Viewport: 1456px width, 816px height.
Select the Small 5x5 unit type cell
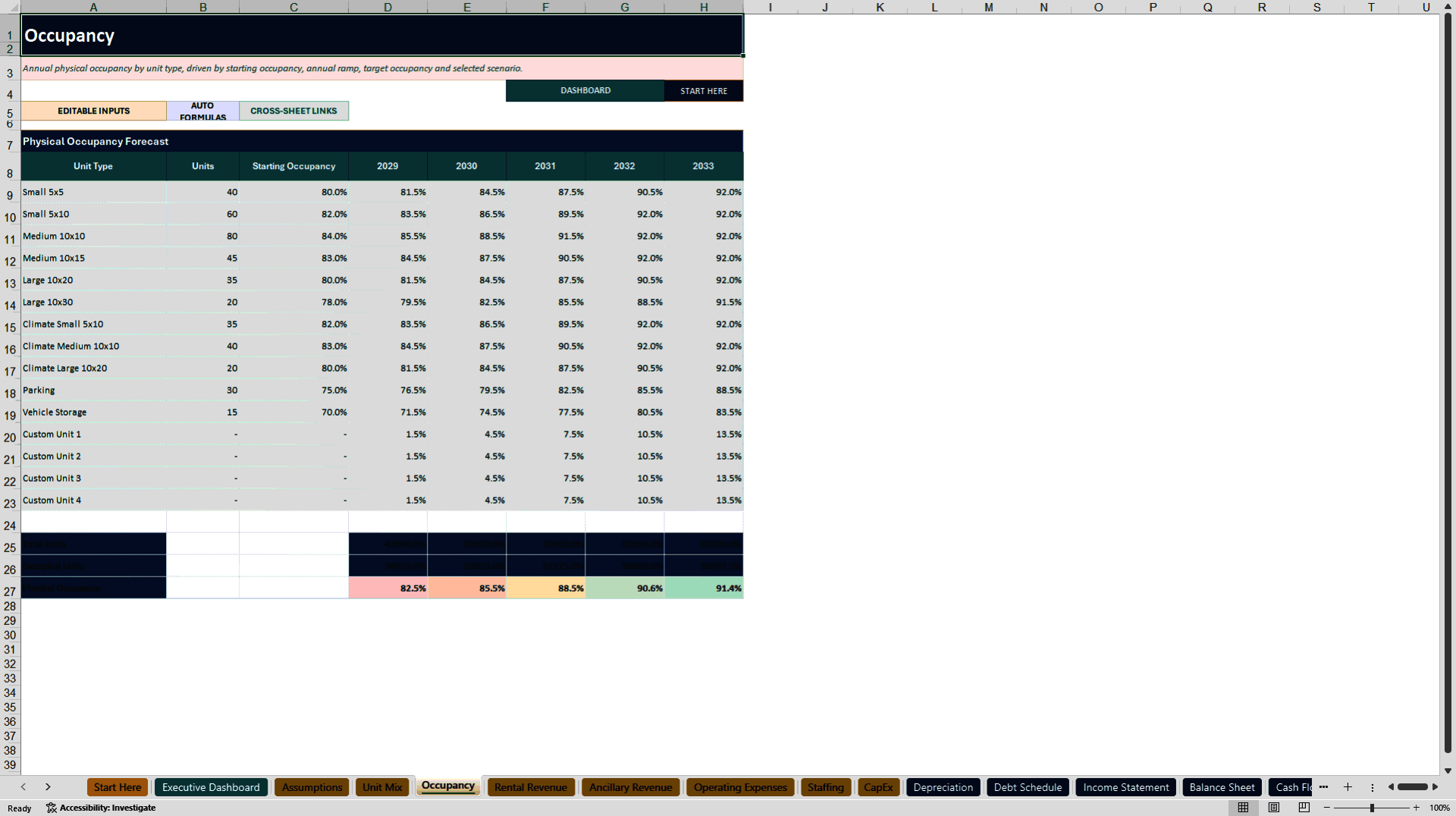click(94, 193)
